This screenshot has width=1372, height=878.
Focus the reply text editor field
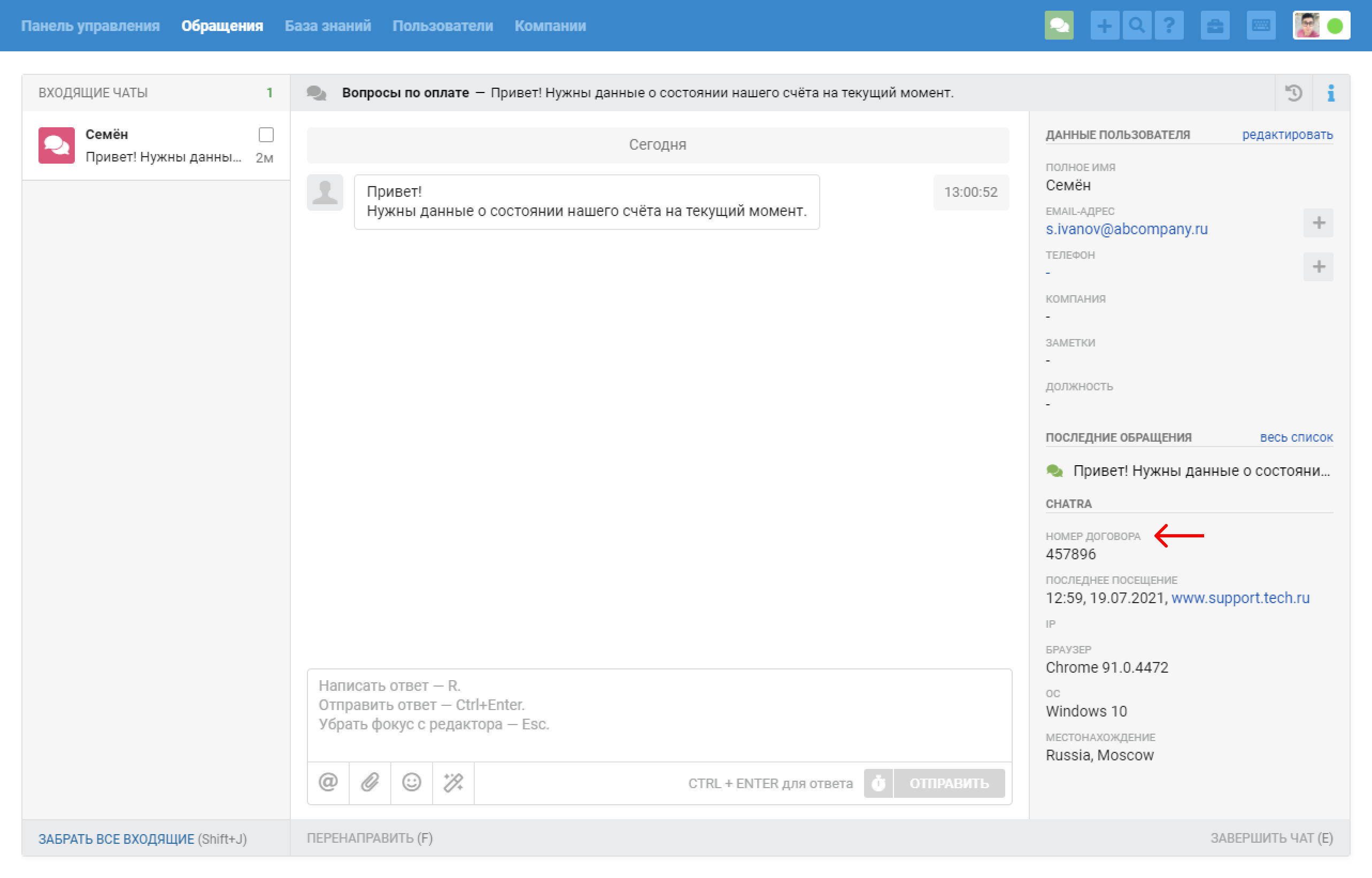tap(659, 714)
